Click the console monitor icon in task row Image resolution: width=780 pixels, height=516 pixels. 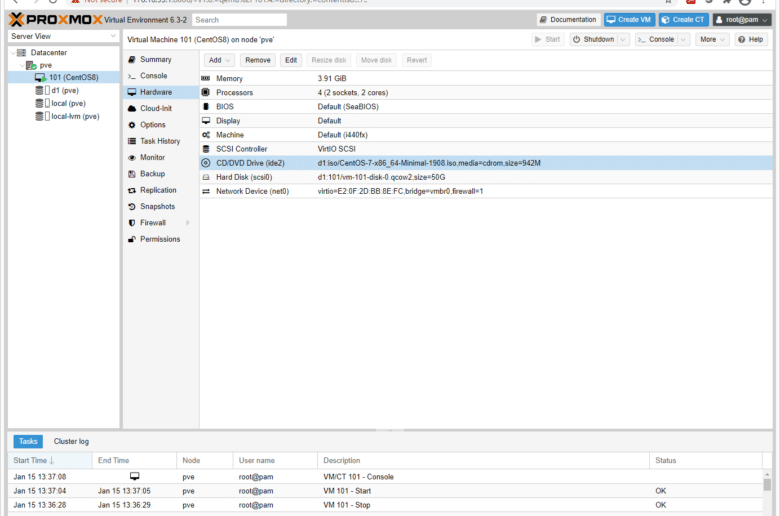[134, 476]
